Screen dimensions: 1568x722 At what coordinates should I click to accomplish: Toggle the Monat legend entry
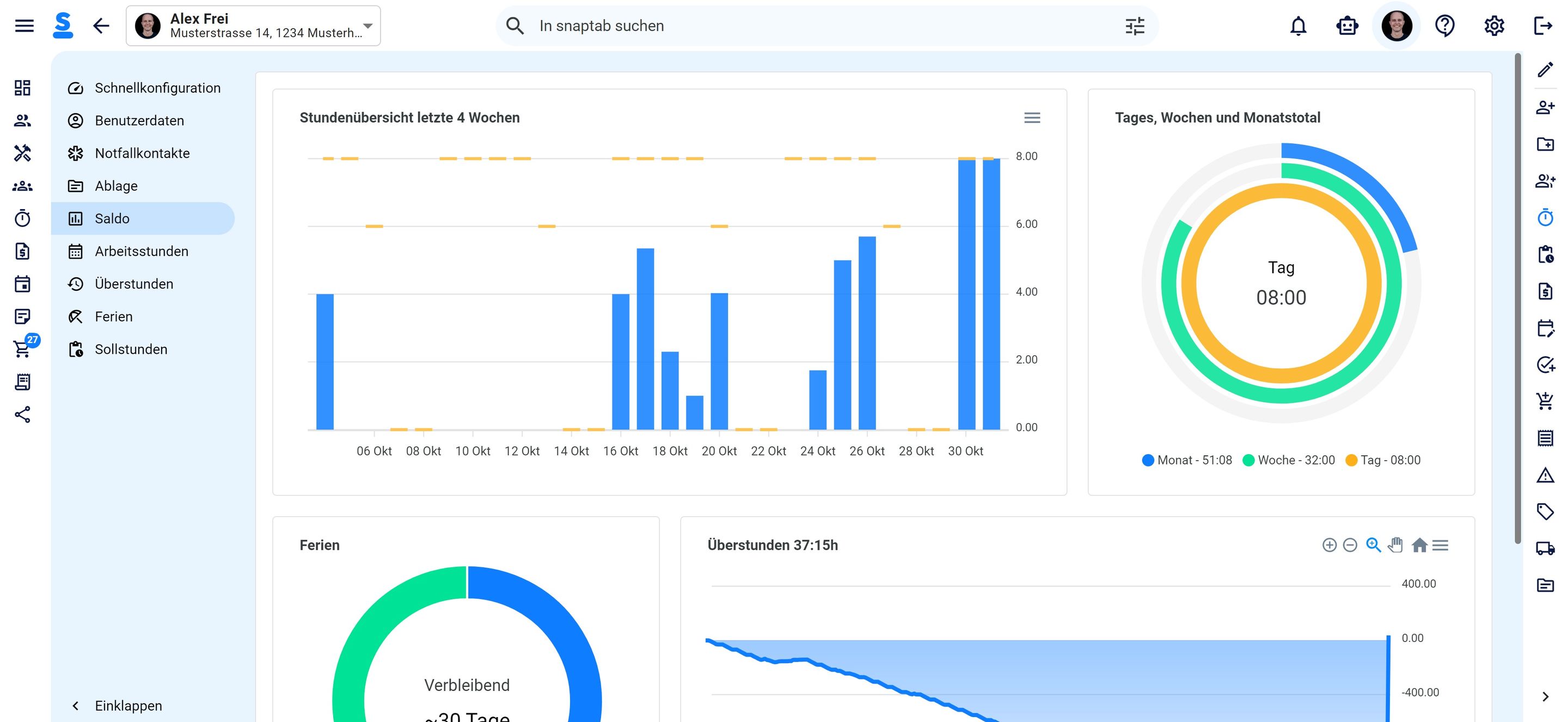(1187, 460)
